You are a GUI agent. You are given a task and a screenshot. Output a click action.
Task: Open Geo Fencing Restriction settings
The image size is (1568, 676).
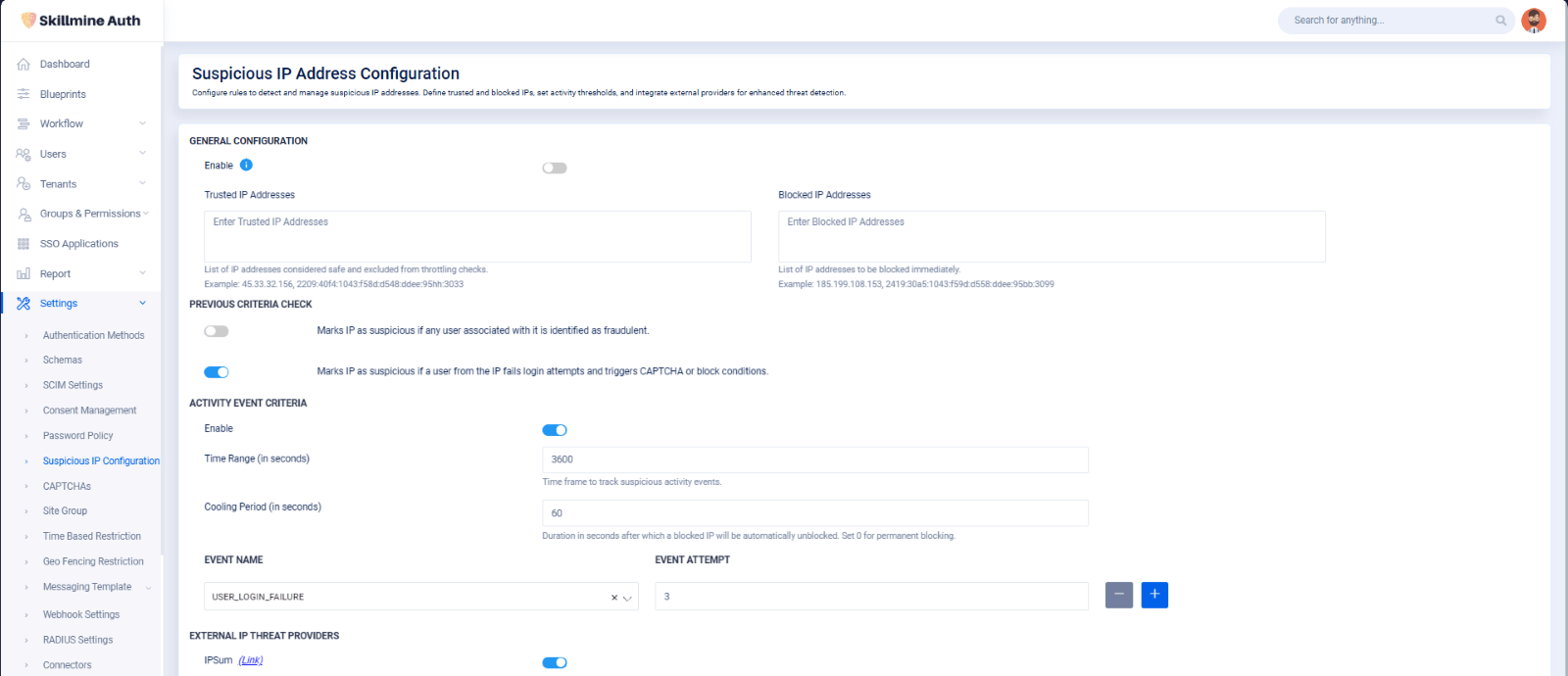(93, 561)
